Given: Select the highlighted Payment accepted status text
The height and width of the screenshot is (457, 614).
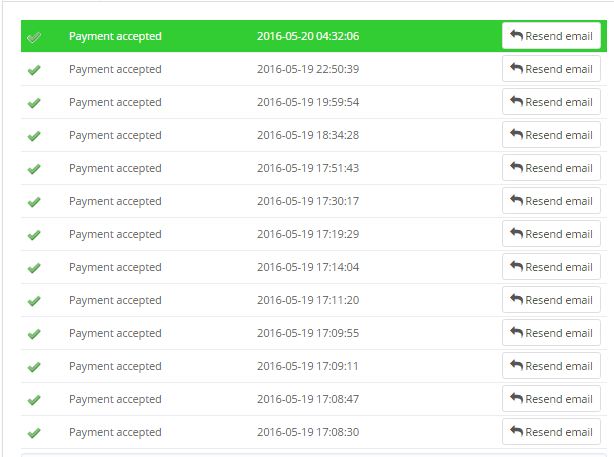Looking at the screenshot, I should (x=115, y=36).
